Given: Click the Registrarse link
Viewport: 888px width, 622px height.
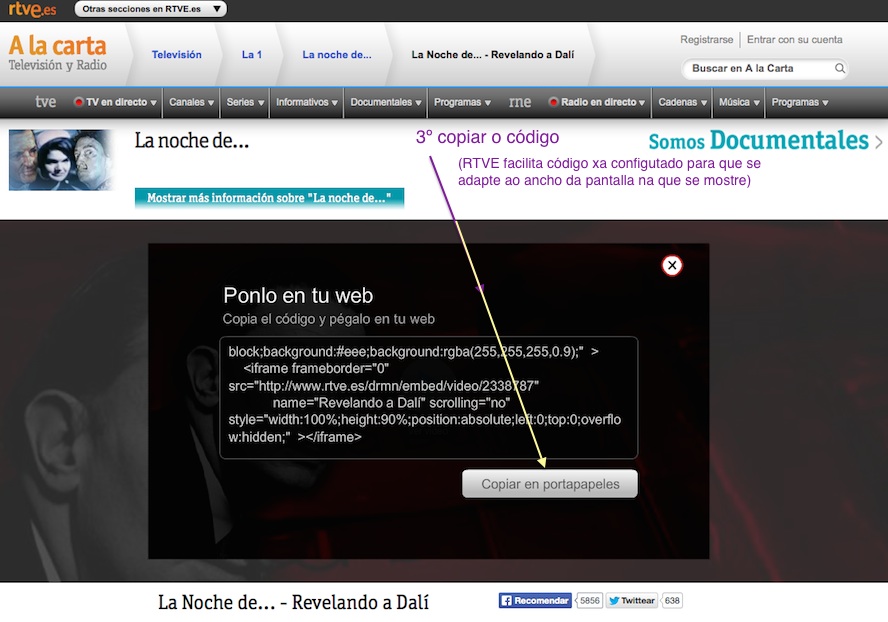Looking at the screenshot, I should 706,39.
